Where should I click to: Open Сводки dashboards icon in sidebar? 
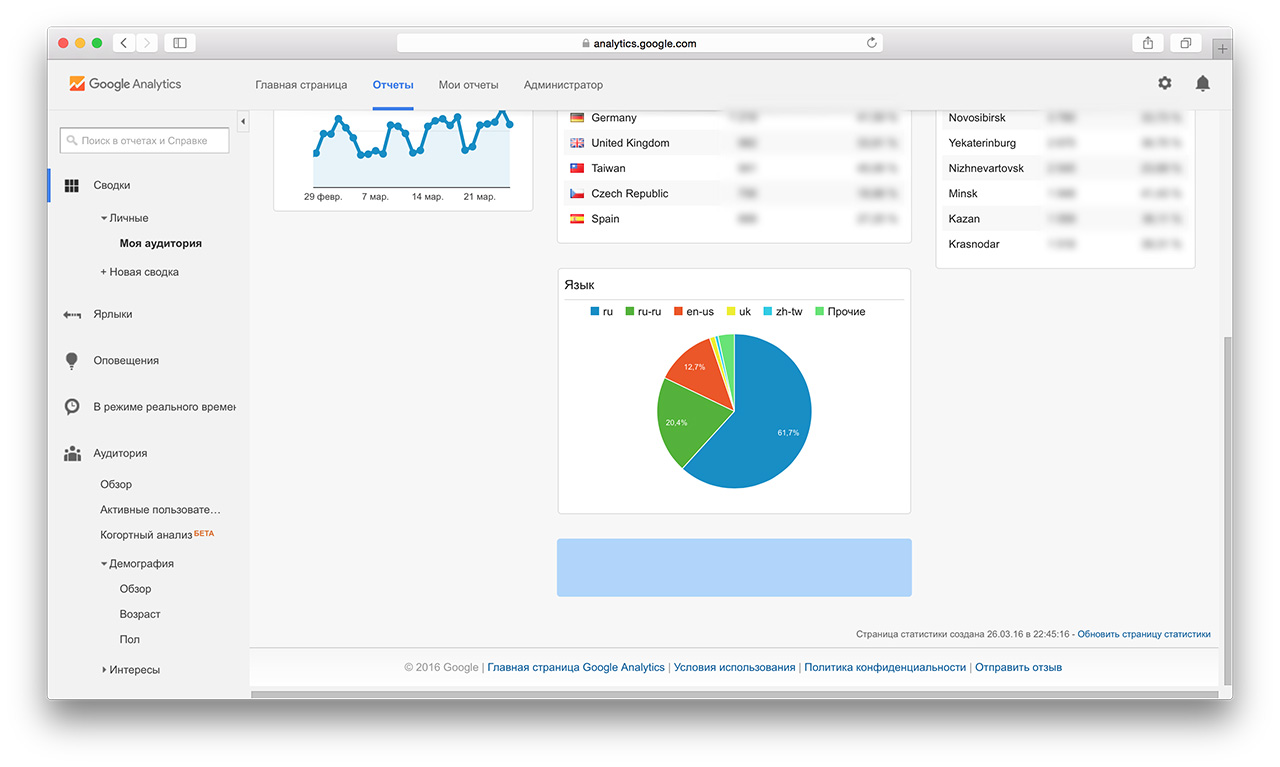[72, 185]
